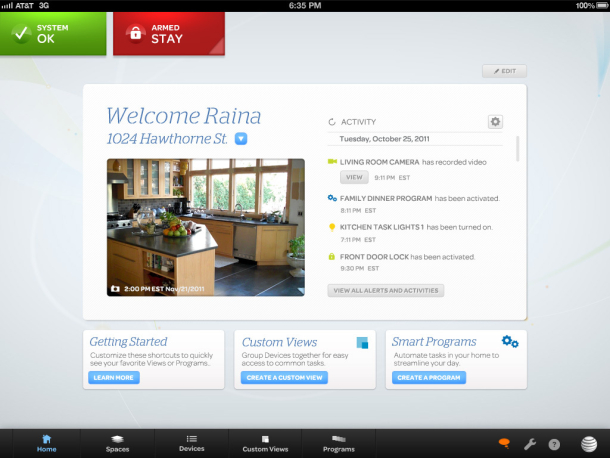
Task: Tap the System OK status tile
Action: point(53,33)
